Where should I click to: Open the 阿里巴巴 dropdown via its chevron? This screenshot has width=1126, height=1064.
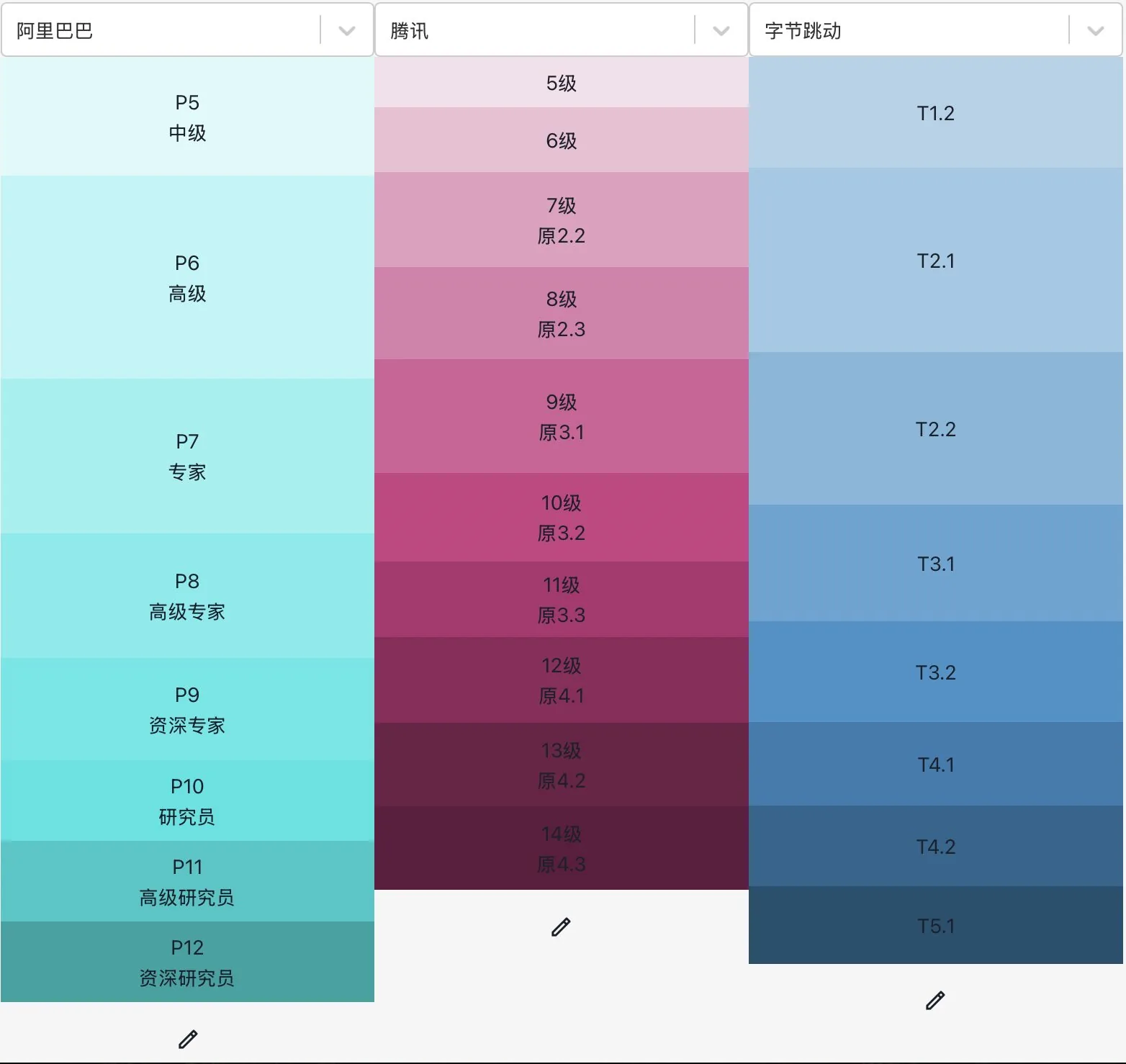click(347, 30)
